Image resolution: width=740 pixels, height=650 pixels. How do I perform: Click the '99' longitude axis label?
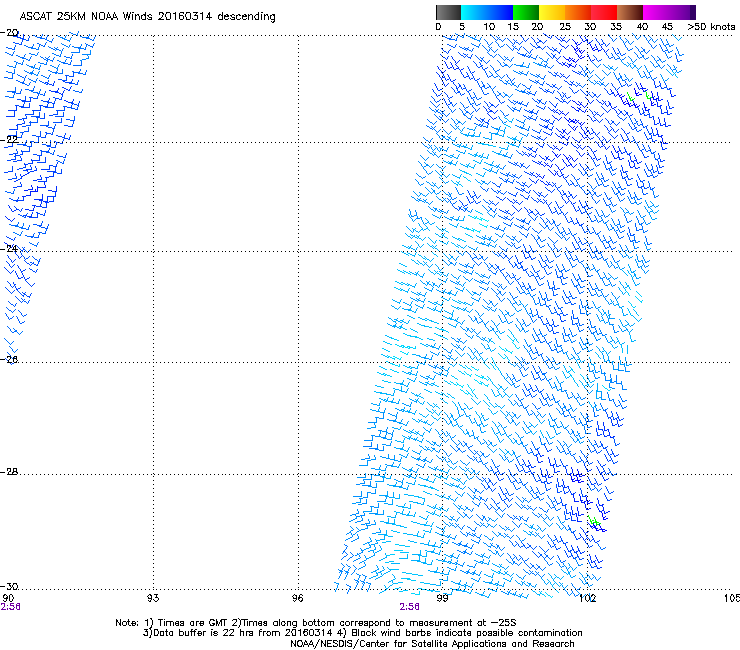click(442, 599)
